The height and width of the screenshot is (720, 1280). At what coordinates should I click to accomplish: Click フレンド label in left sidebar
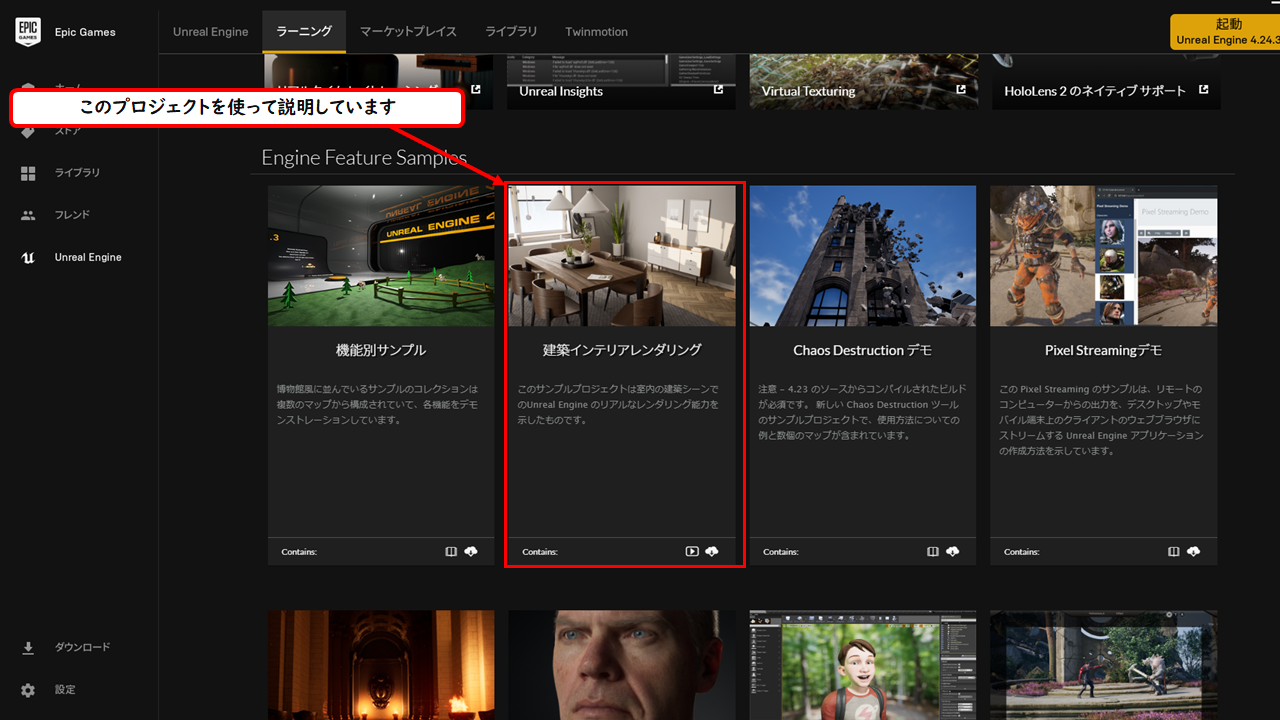tap(72, 215)
